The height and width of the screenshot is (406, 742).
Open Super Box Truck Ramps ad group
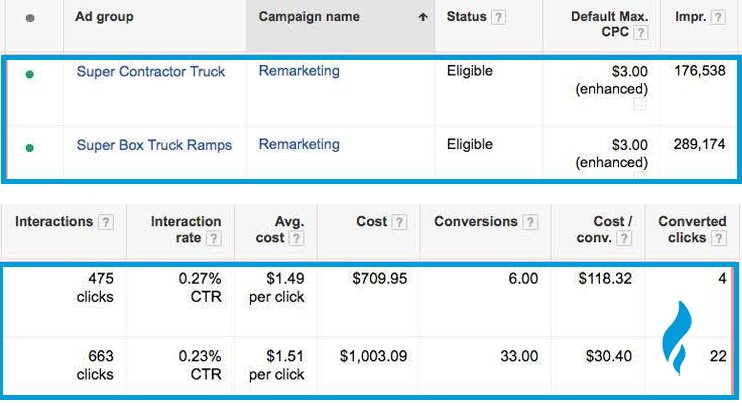(154, 145)
